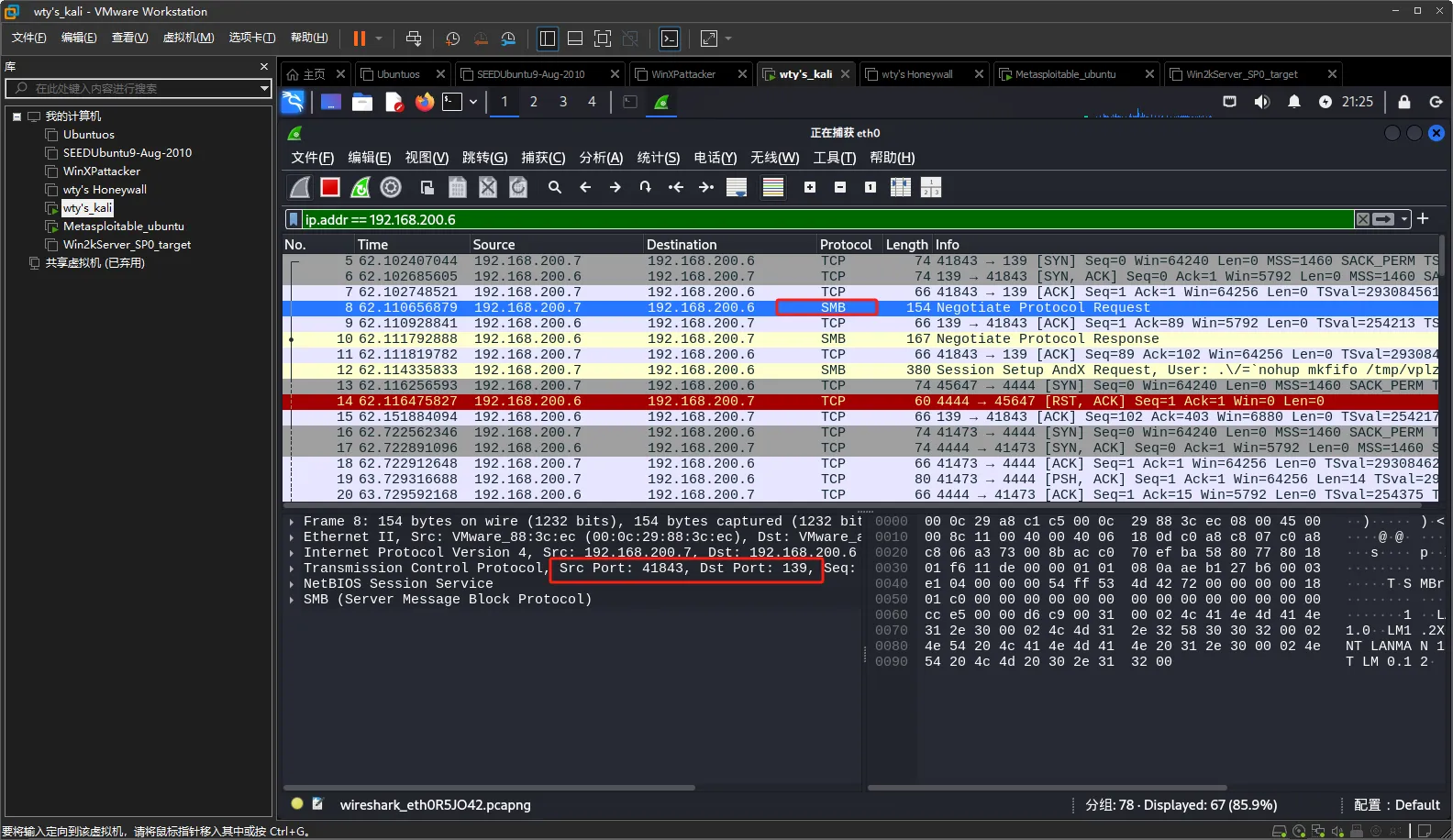This screenshot has width=1453, height=840.
Task: Toggle packet list colorization
Action: pos(773,187)
